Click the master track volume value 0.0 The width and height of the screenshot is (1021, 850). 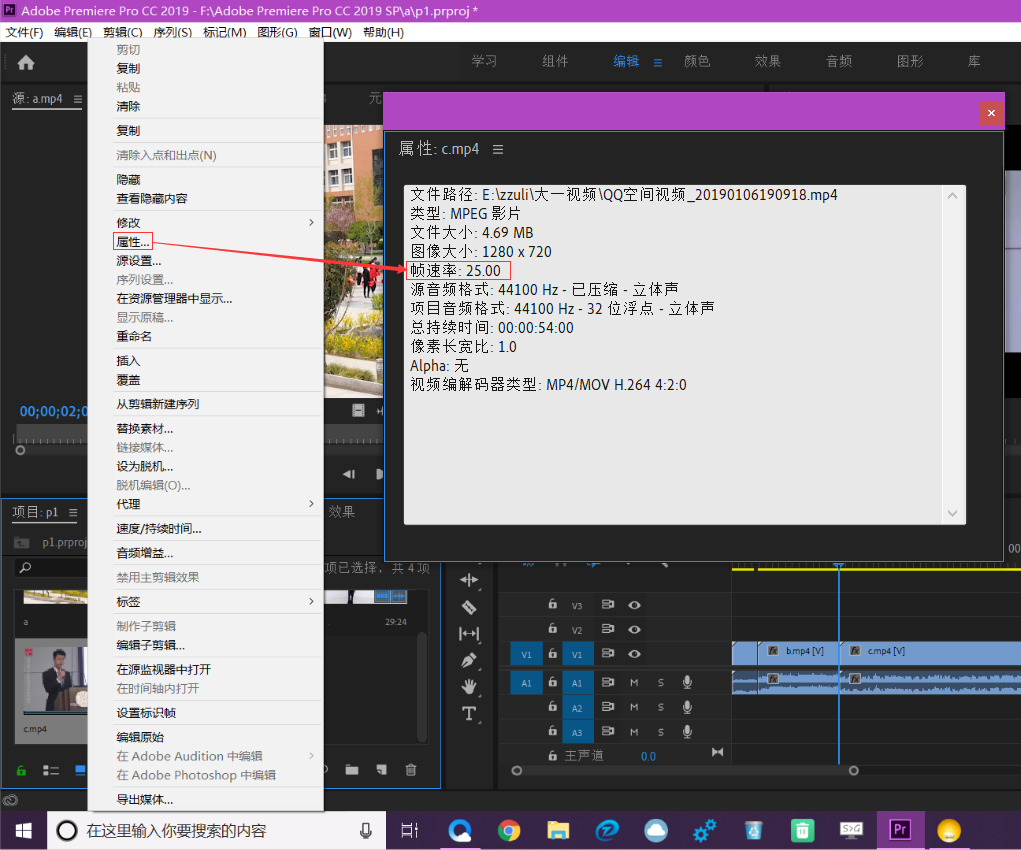tap(648, 756)
